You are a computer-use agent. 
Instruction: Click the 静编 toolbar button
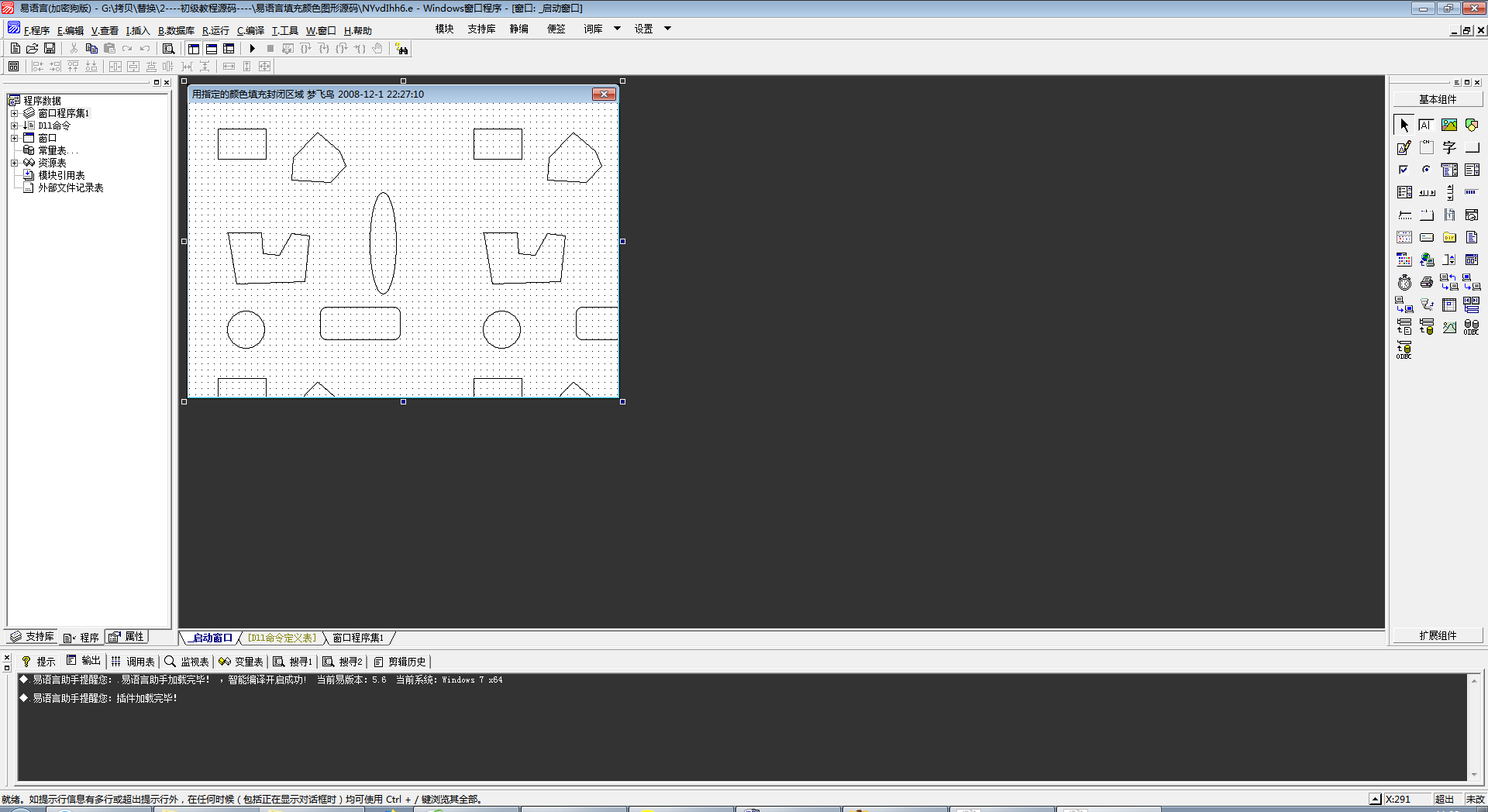519,29
